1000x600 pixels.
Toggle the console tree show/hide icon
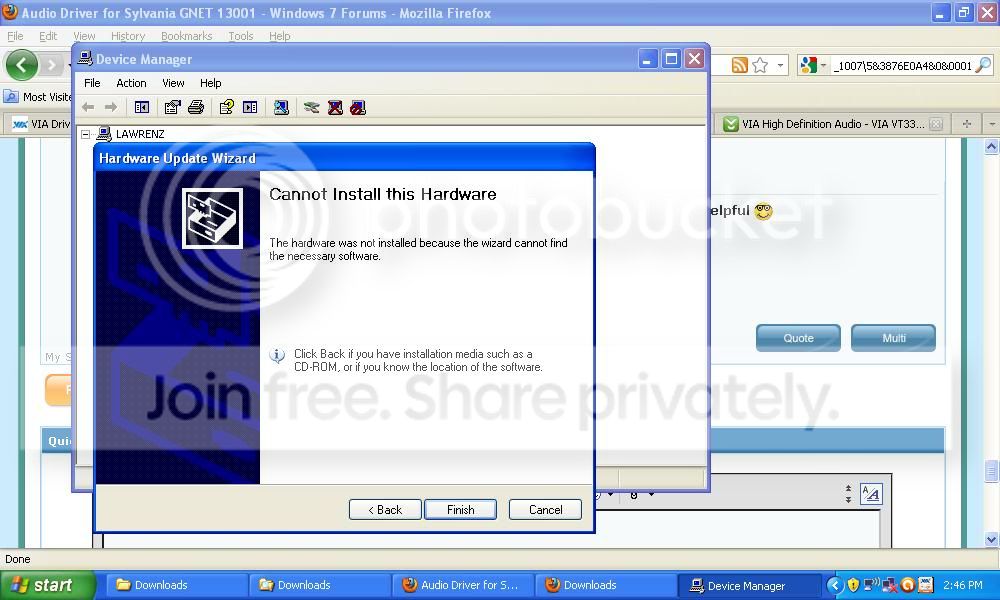coord(142,107)
